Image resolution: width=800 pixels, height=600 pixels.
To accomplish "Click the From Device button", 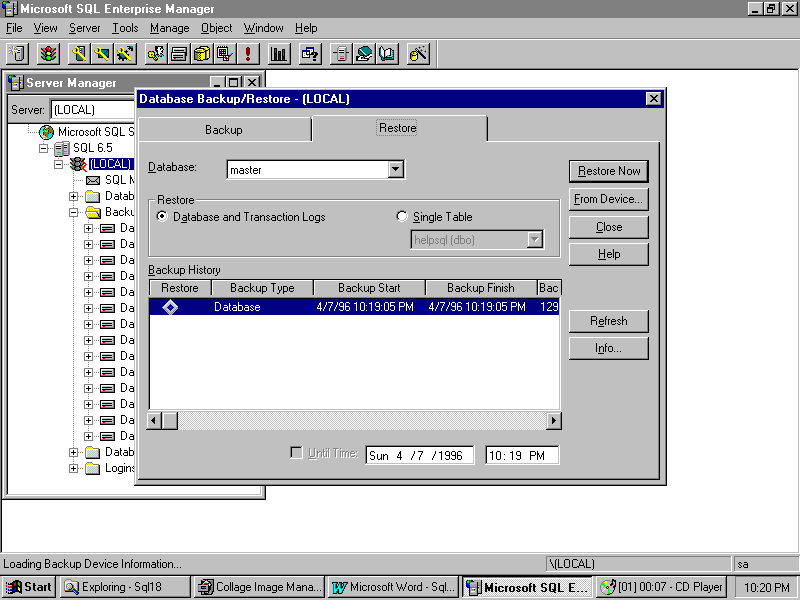I will pyautogui.click(x=608, y=199).
